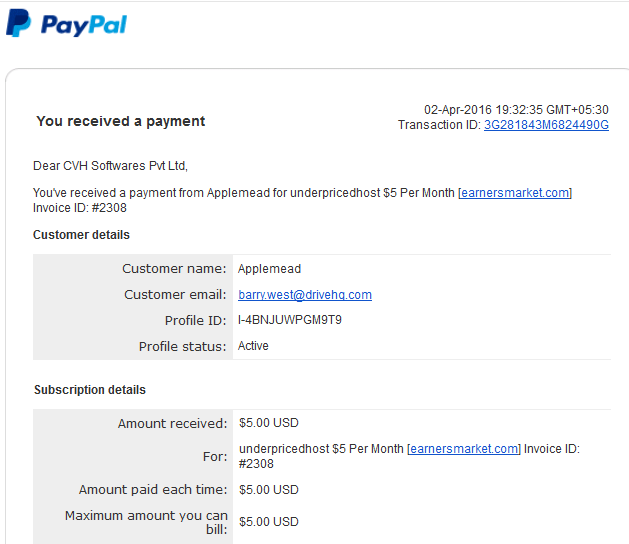Screen dimensions: 629x544
Task: Click the Profile ID value I-4BNJUWPGM9T9
Action: 290,320
